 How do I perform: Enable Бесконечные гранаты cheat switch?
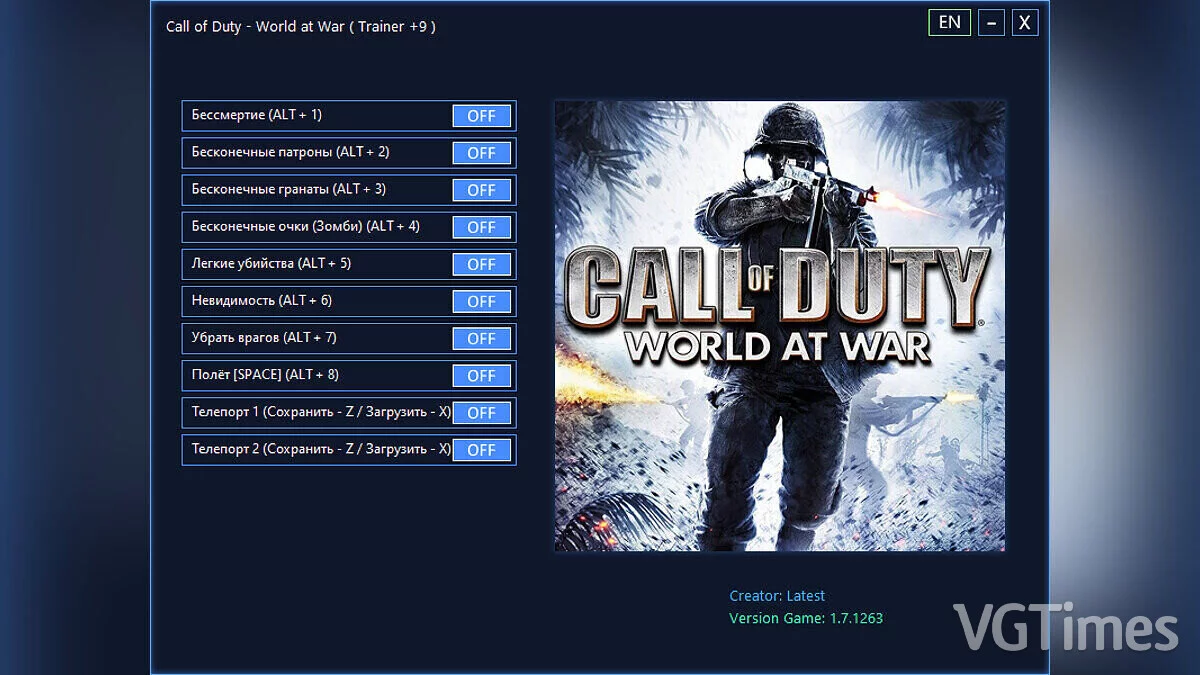click(481, 190)
